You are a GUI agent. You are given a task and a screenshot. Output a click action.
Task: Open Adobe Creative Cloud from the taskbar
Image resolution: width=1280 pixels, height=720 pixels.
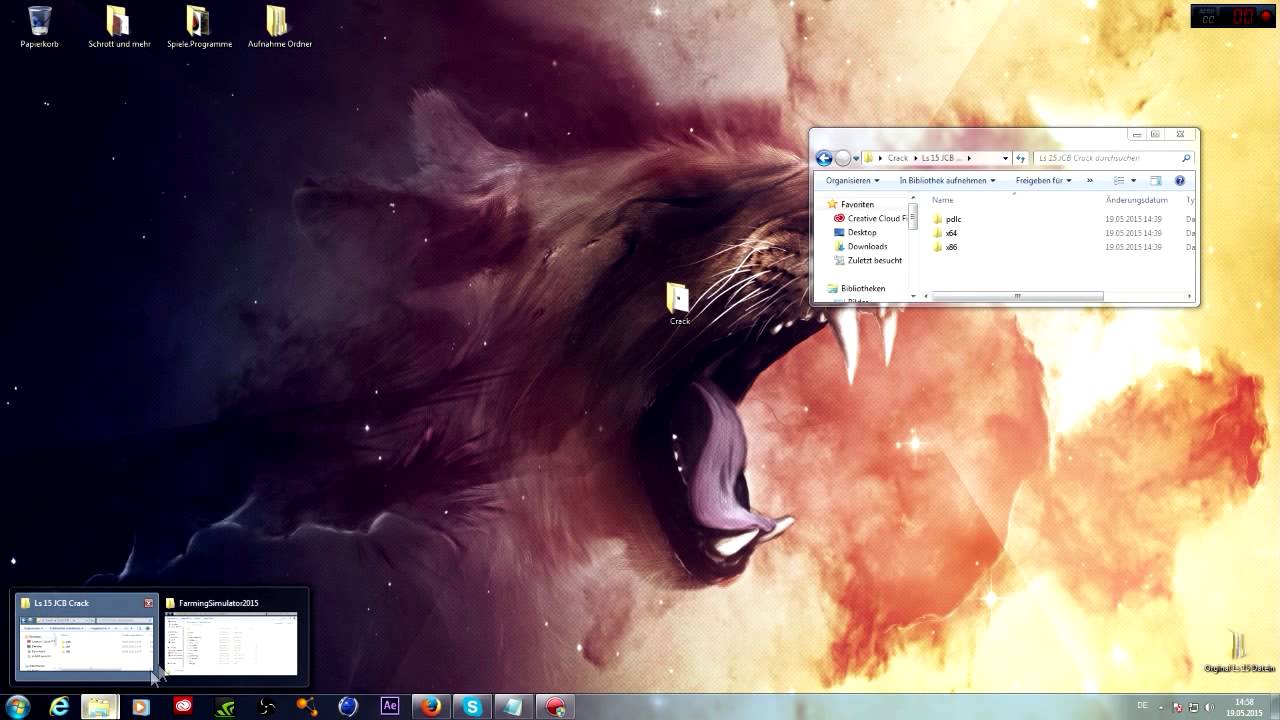point(183,706)
